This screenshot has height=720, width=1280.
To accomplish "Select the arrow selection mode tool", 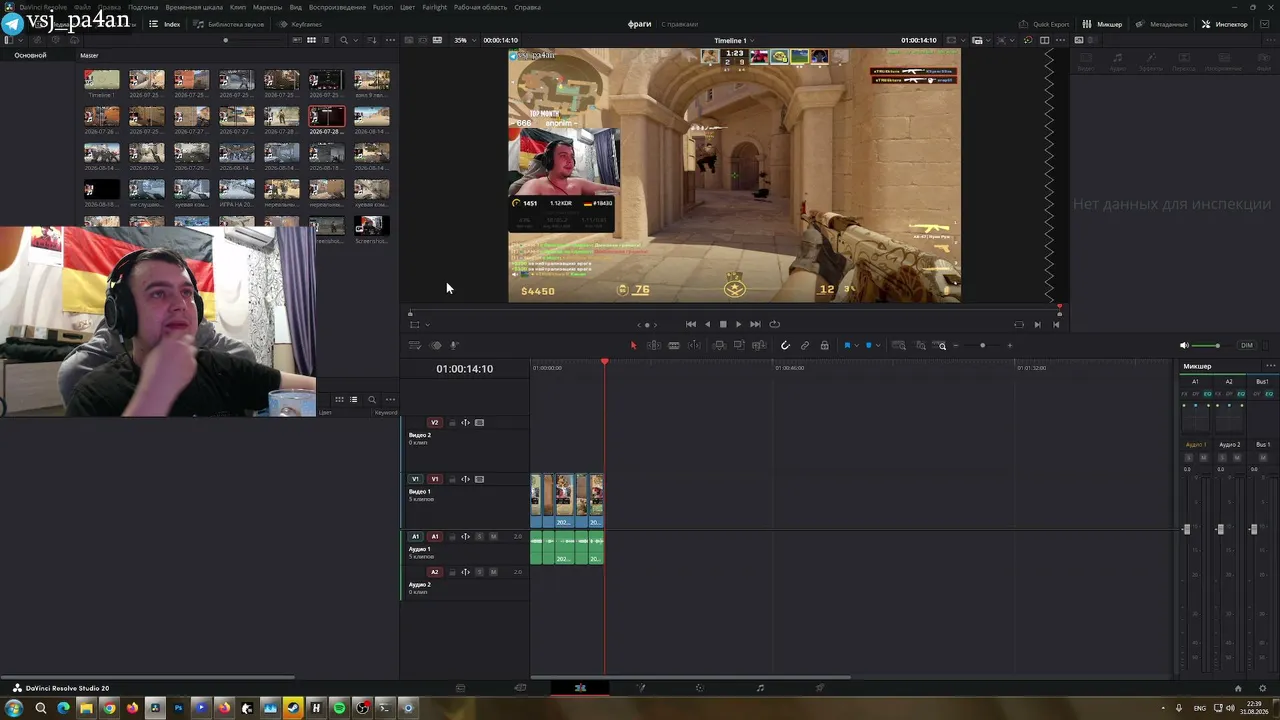I will coord(633,346).
